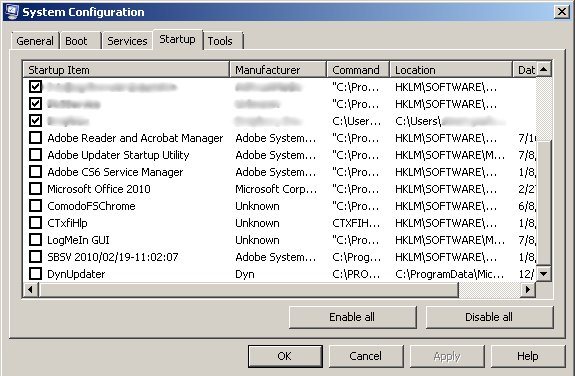Click the horizontal scrollbar right arrow
575x376 pixels.
[528, 289]
